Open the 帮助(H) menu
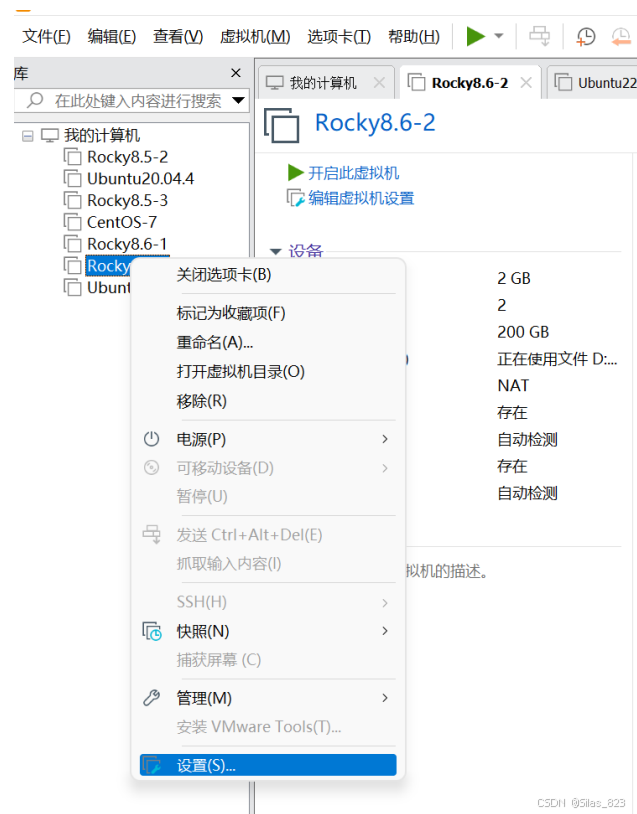 coord(414,37)
